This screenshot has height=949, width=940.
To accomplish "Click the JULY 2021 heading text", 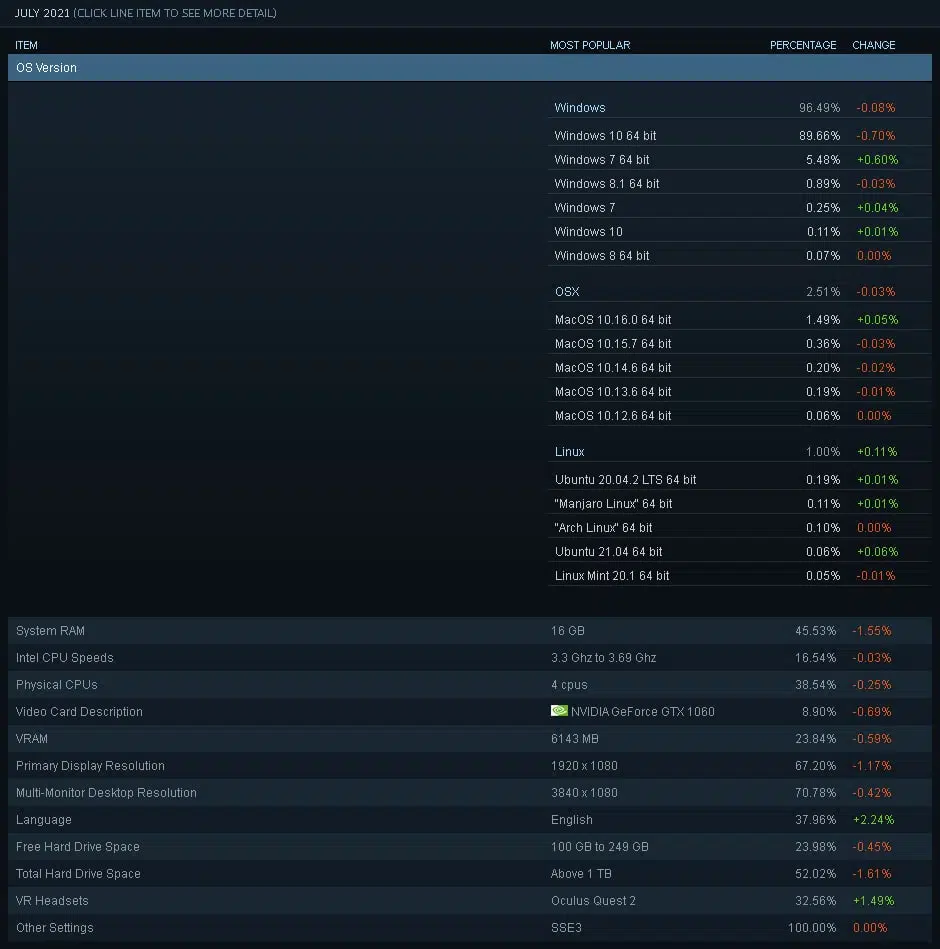I will pyautogui.click(x=42, y=13).
